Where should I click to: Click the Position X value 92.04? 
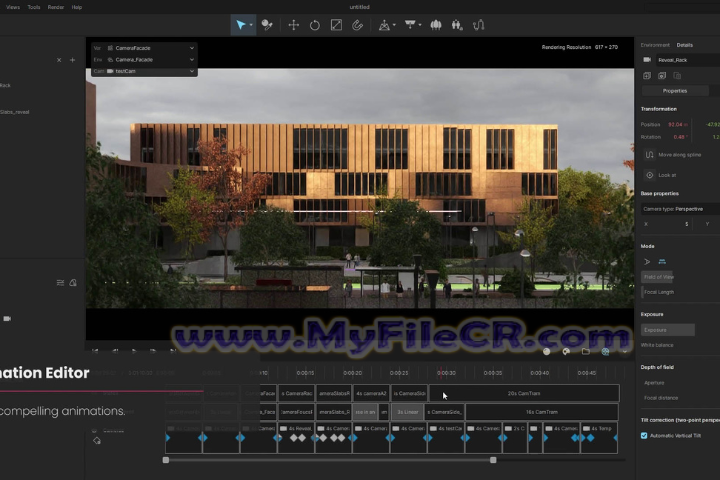[677, 124]
